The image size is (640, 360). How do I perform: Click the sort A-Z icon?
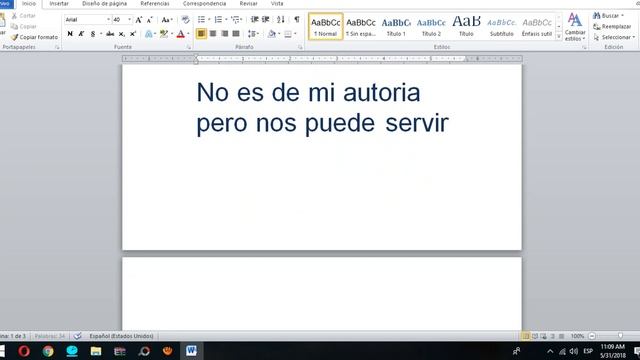pyautogui.click(x=280, y=20)
